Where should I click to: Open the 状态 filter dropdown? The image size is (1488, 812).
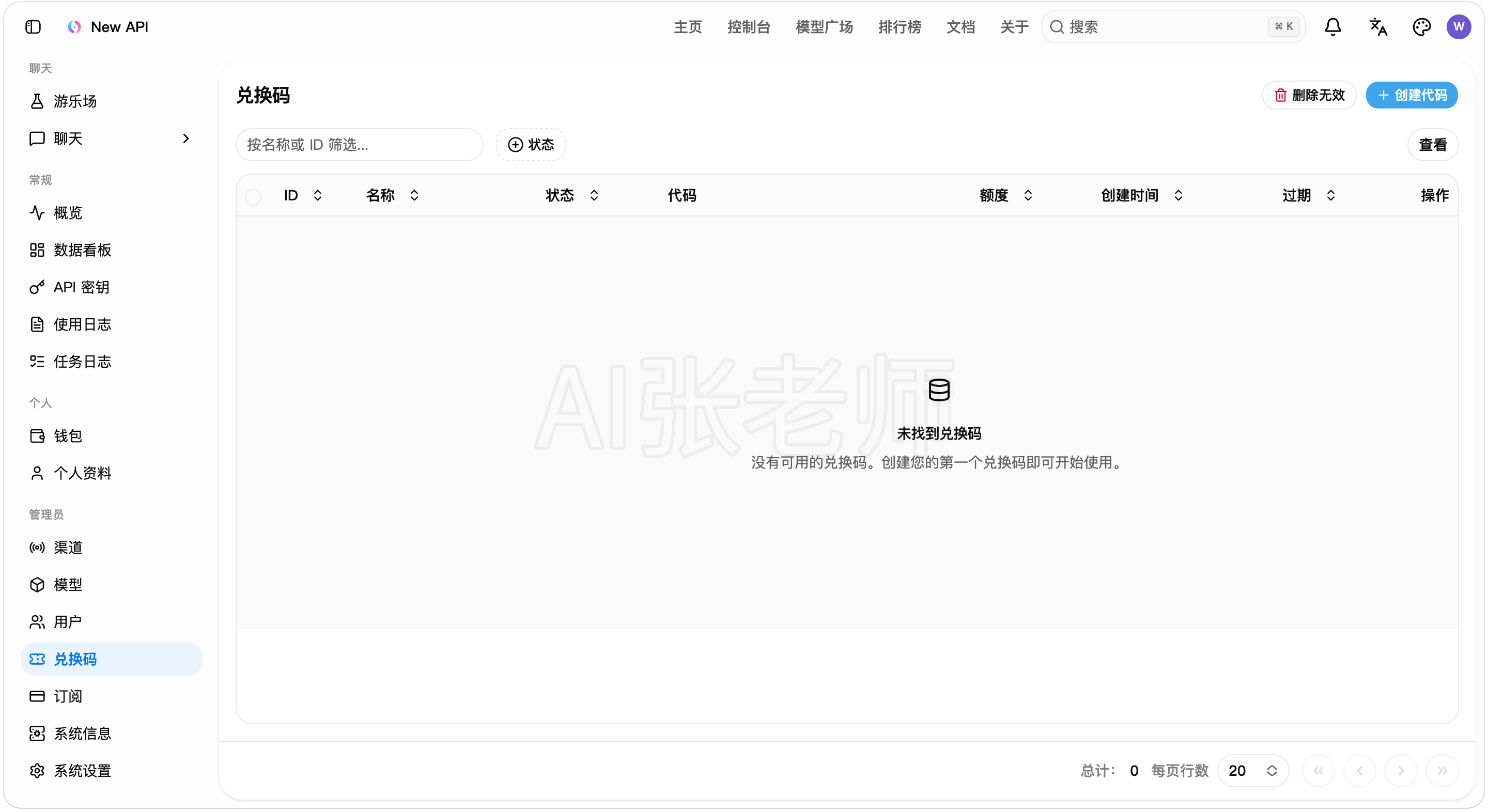[x=530, y=145]
